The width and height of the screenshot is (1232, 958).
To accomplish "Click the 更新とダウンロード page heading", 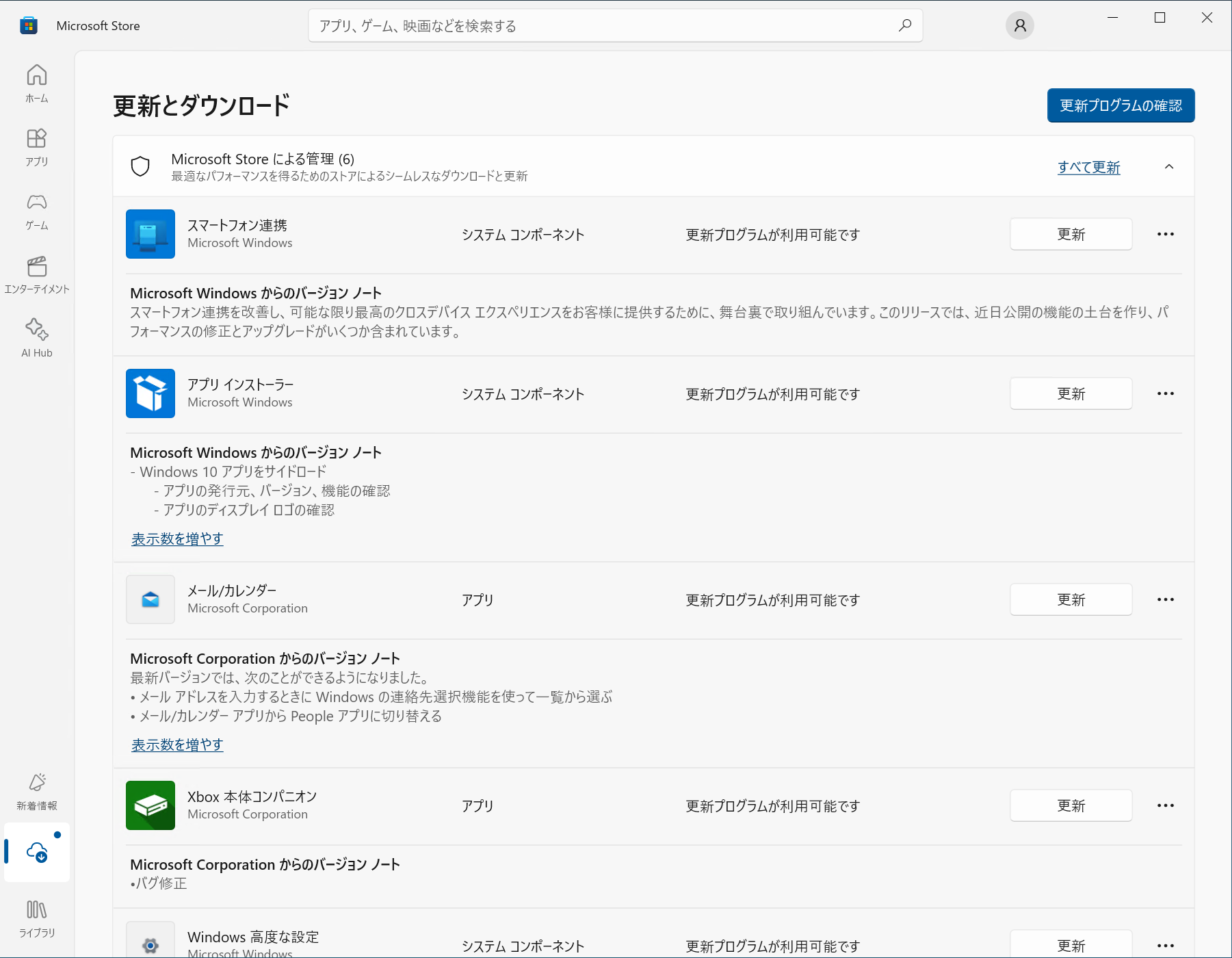I will pos(202,105).
